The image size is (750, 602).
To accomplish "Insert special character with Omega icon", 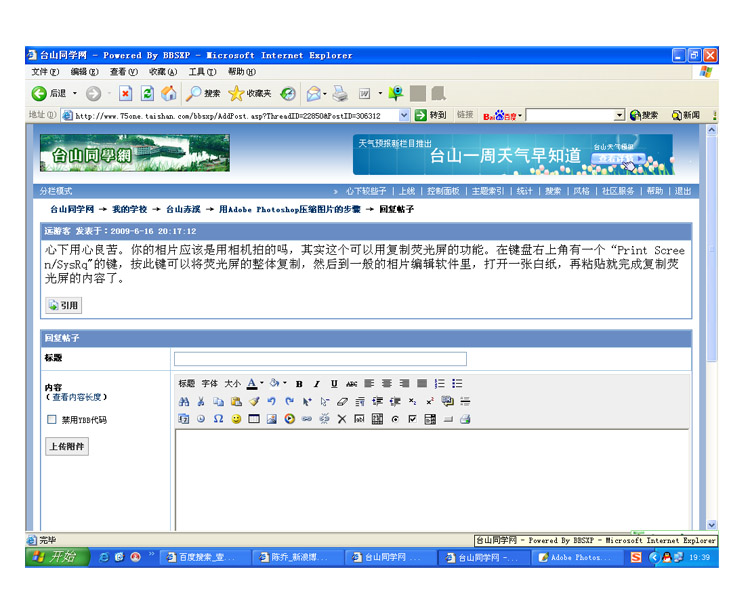I will tap(219, 419).
